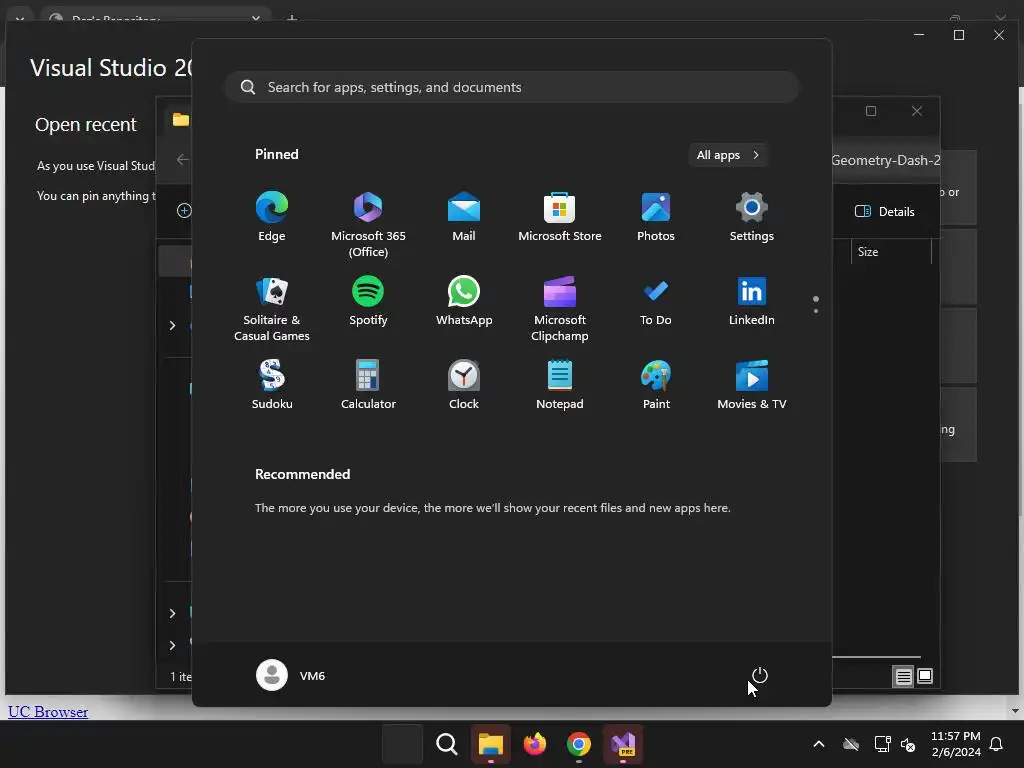Open the Paint app

click(656, 385)
